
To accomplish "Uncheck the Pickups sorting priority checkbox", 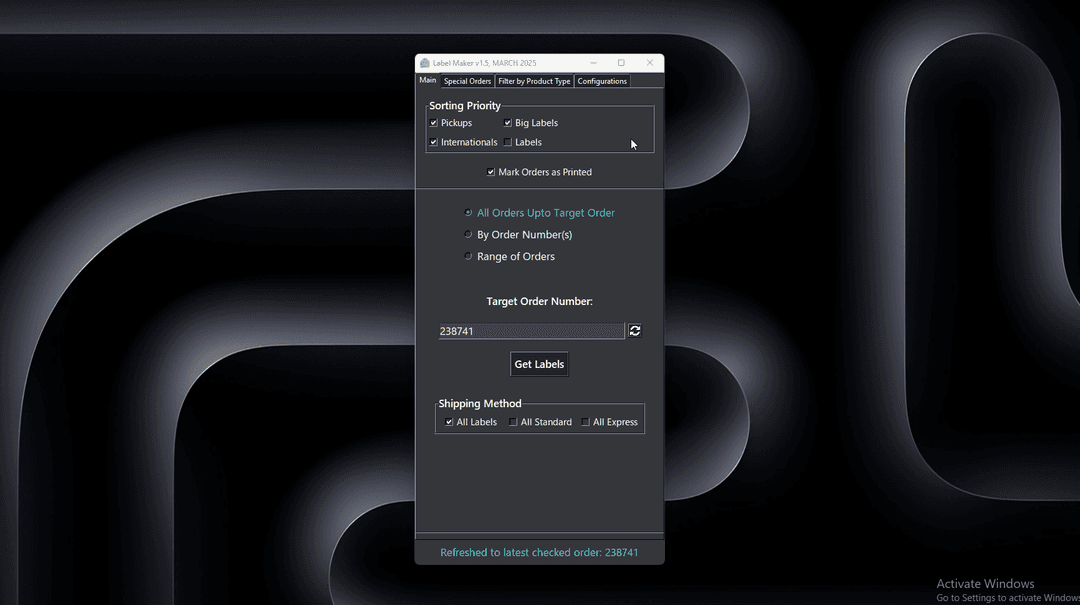I will [x=434, y=123].
